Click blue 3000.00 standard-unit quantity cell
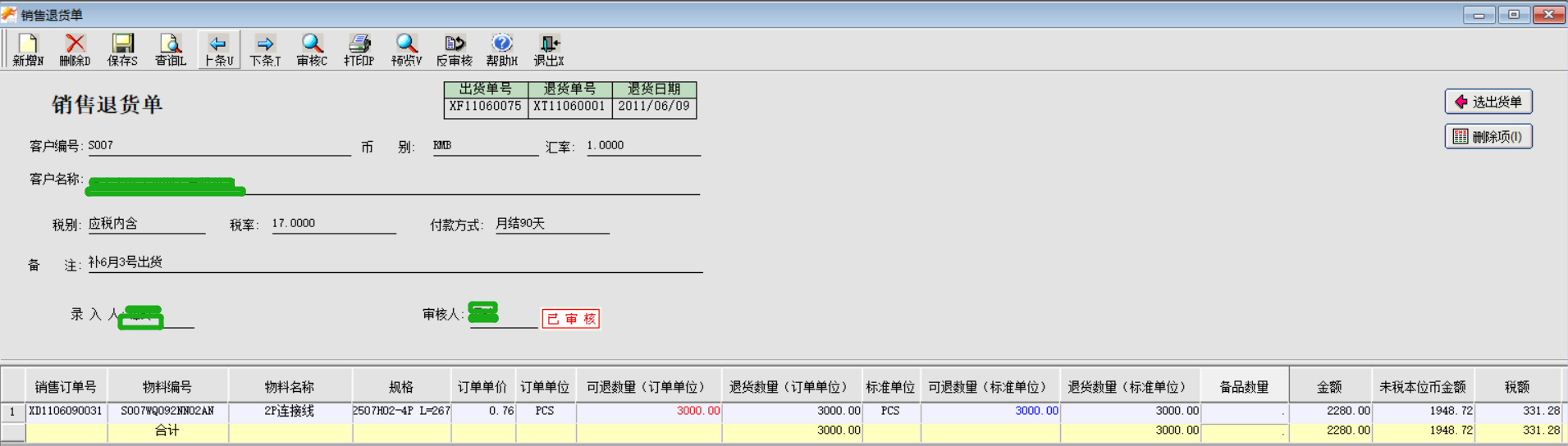Screen dimensions: 1568x446 point(990,411)
